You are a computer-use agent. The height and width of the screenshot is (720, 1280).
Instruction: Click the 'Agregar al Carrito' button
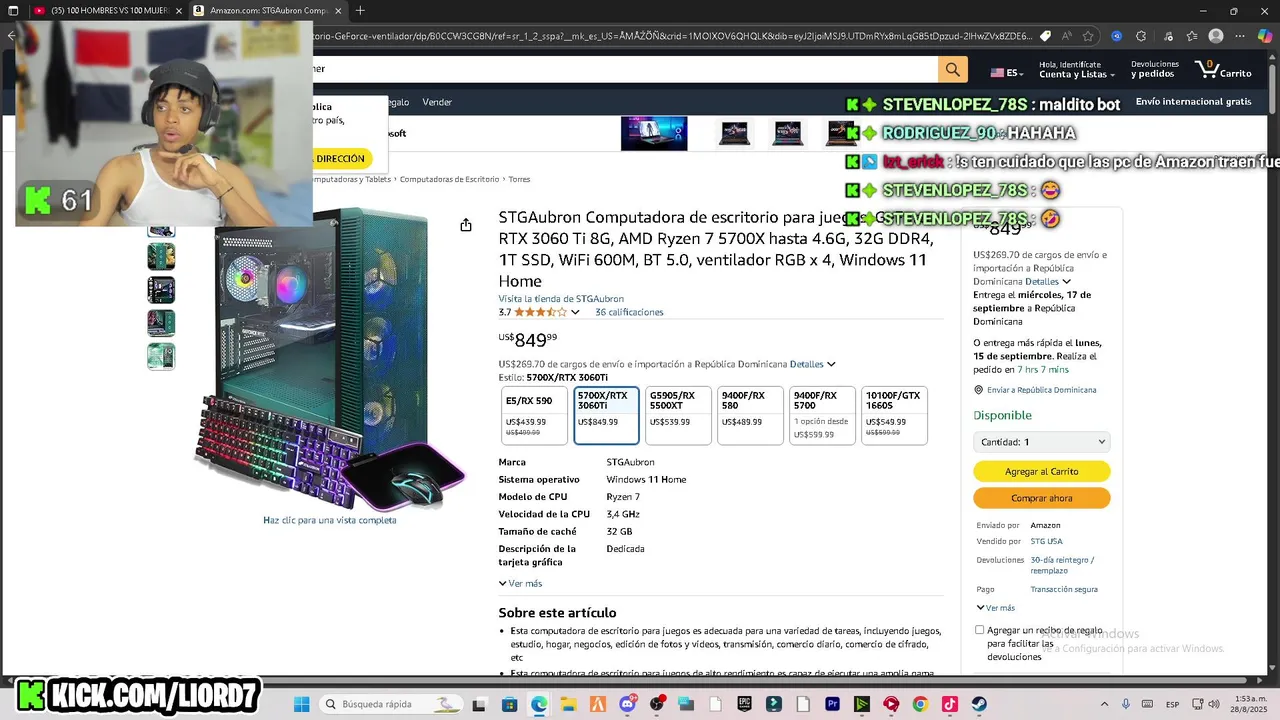[1042, 471]
